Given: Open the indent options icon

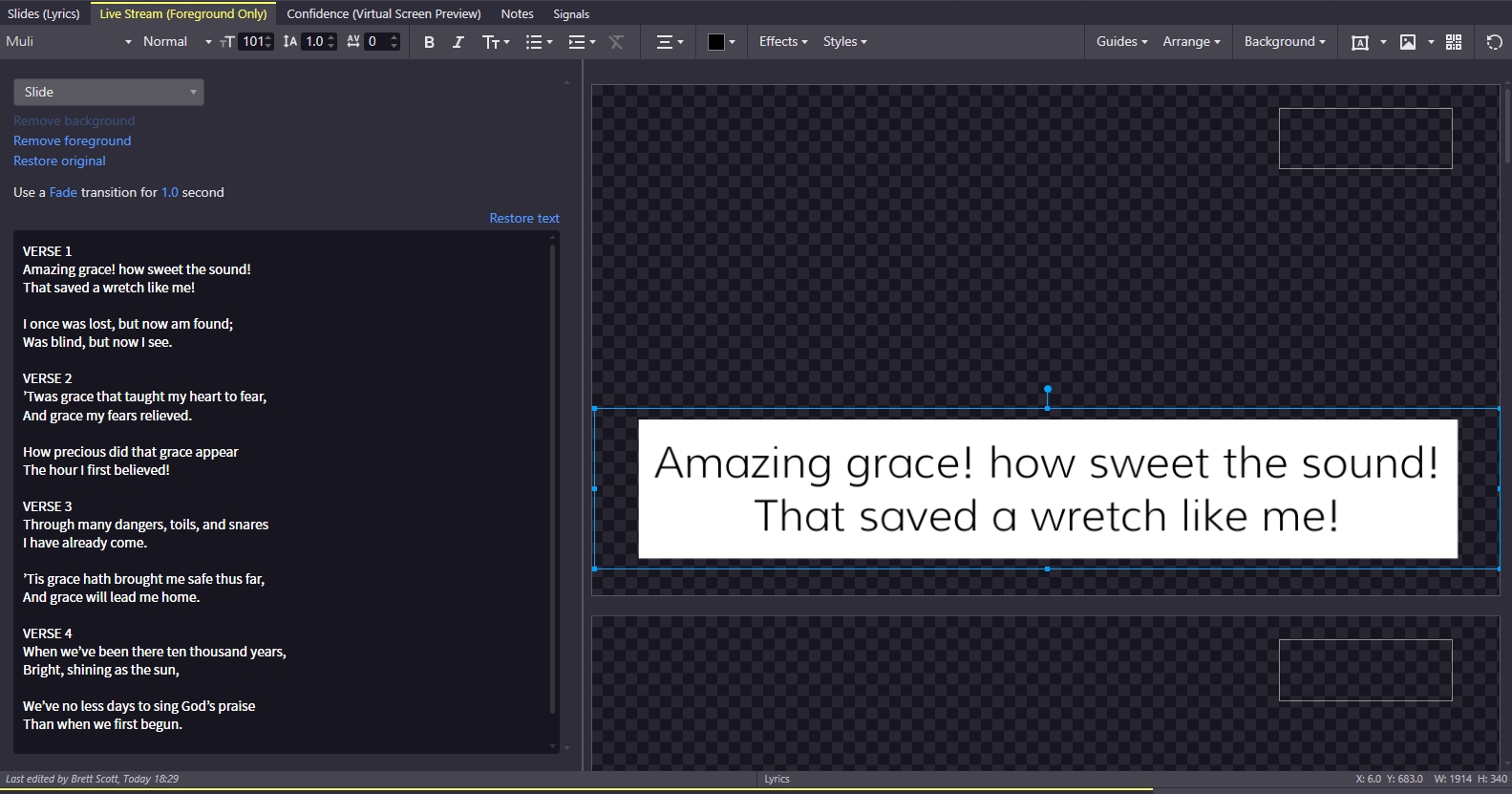Looking at the screenshot, I should (x=582, y=42).
